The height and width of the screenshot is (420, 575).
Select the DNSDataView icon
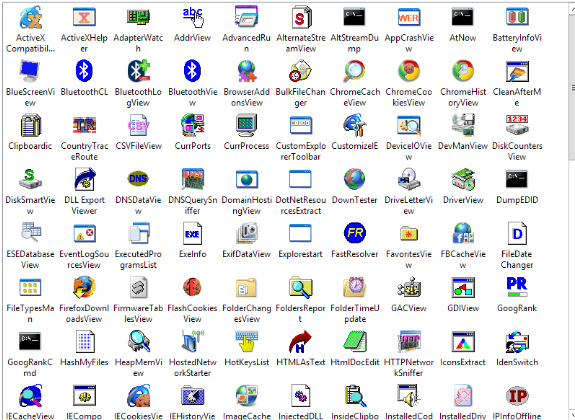coord(138,179)
